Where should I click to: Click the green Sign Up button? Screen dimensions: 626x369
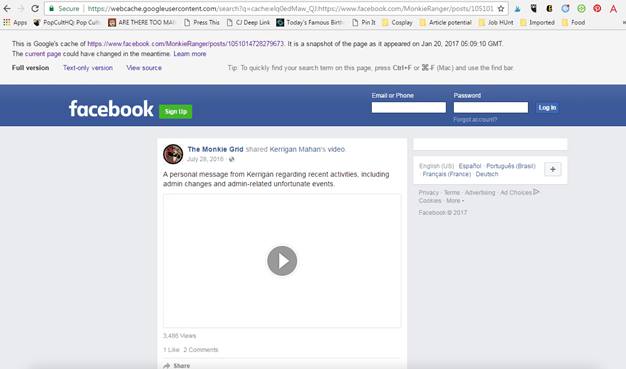point(176,111)
